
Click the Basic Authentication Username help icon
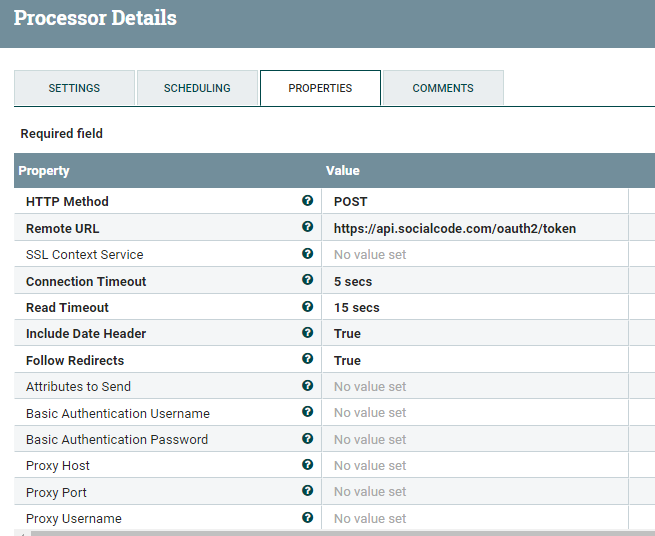click(x=308, y=412)
